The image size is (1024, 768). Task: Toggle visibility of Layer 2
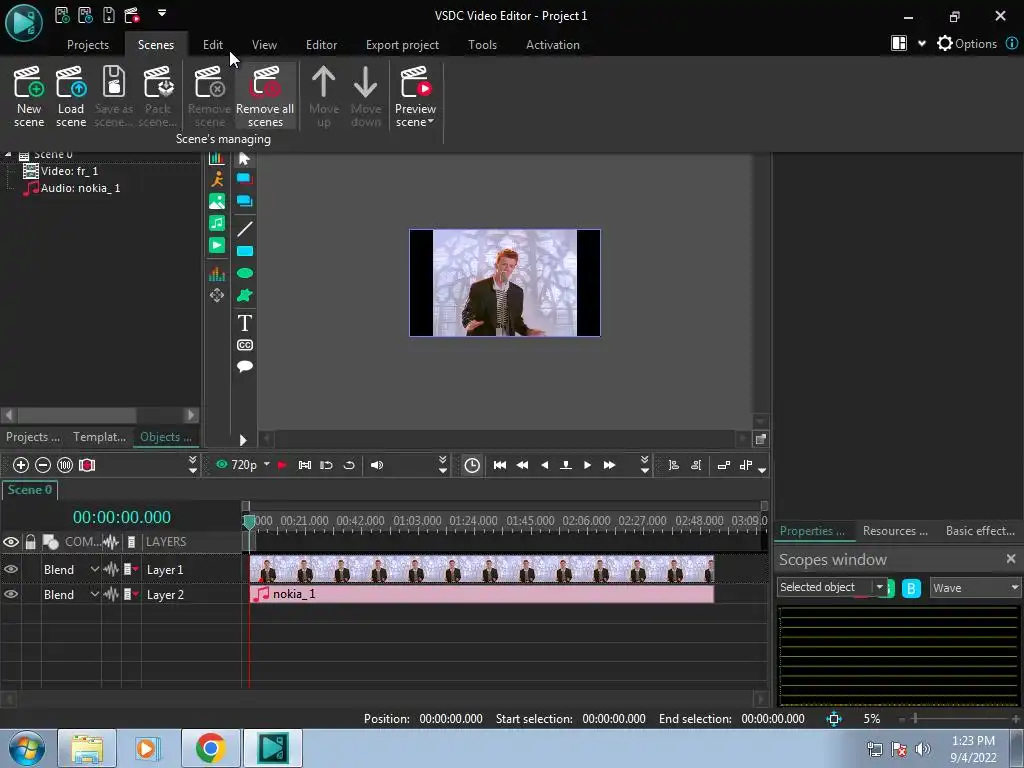11,594
